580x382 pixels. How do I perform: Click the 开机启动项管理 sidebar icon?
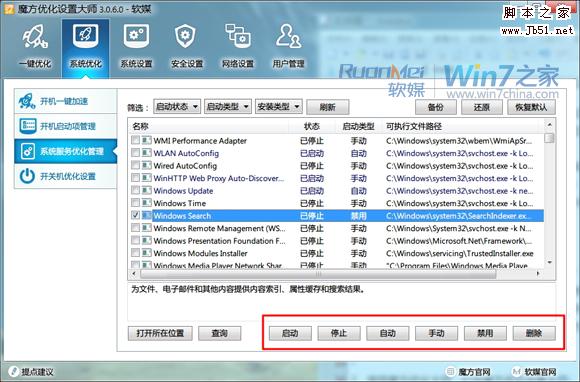click(x=27, y=126)
